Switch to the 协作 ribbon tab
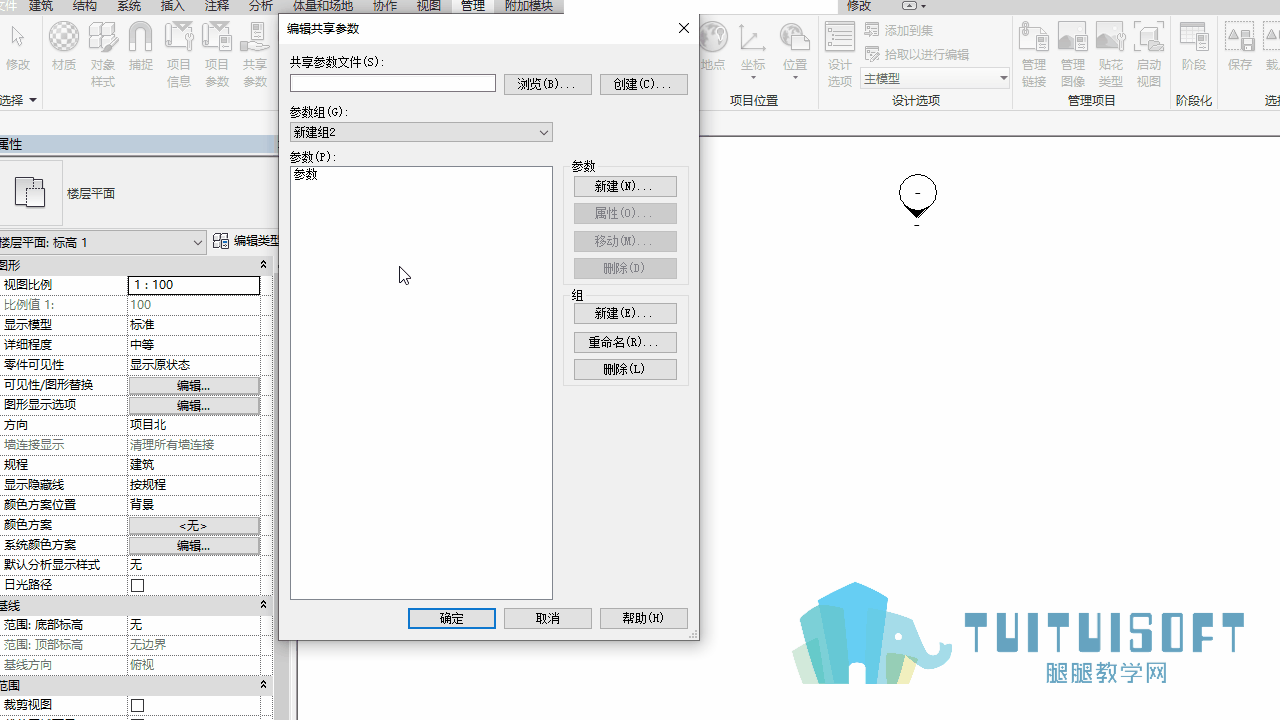Screen dimensions: 1280x720 click(385, 6)
